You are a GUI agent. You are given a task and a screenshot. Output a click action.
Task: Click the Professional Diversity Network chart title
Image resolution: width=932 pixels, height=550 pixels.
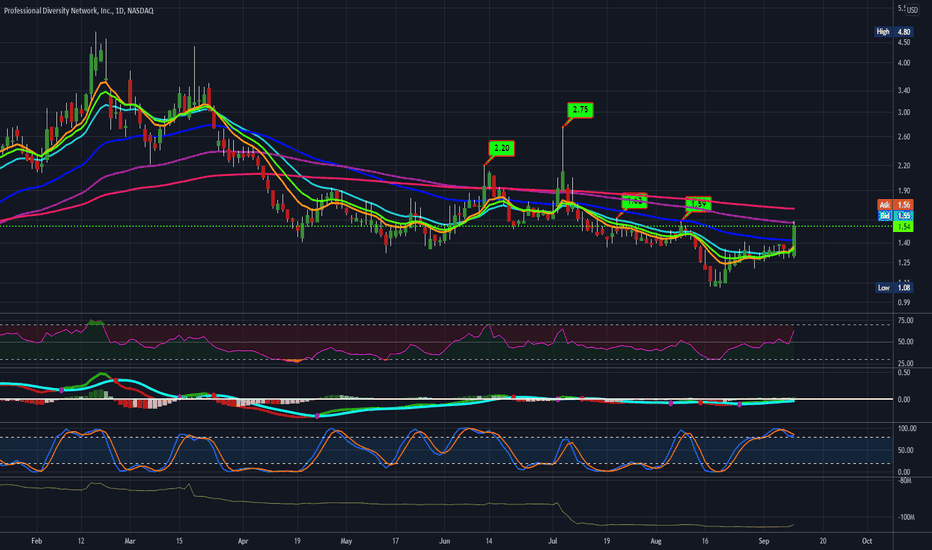[78, 11]
